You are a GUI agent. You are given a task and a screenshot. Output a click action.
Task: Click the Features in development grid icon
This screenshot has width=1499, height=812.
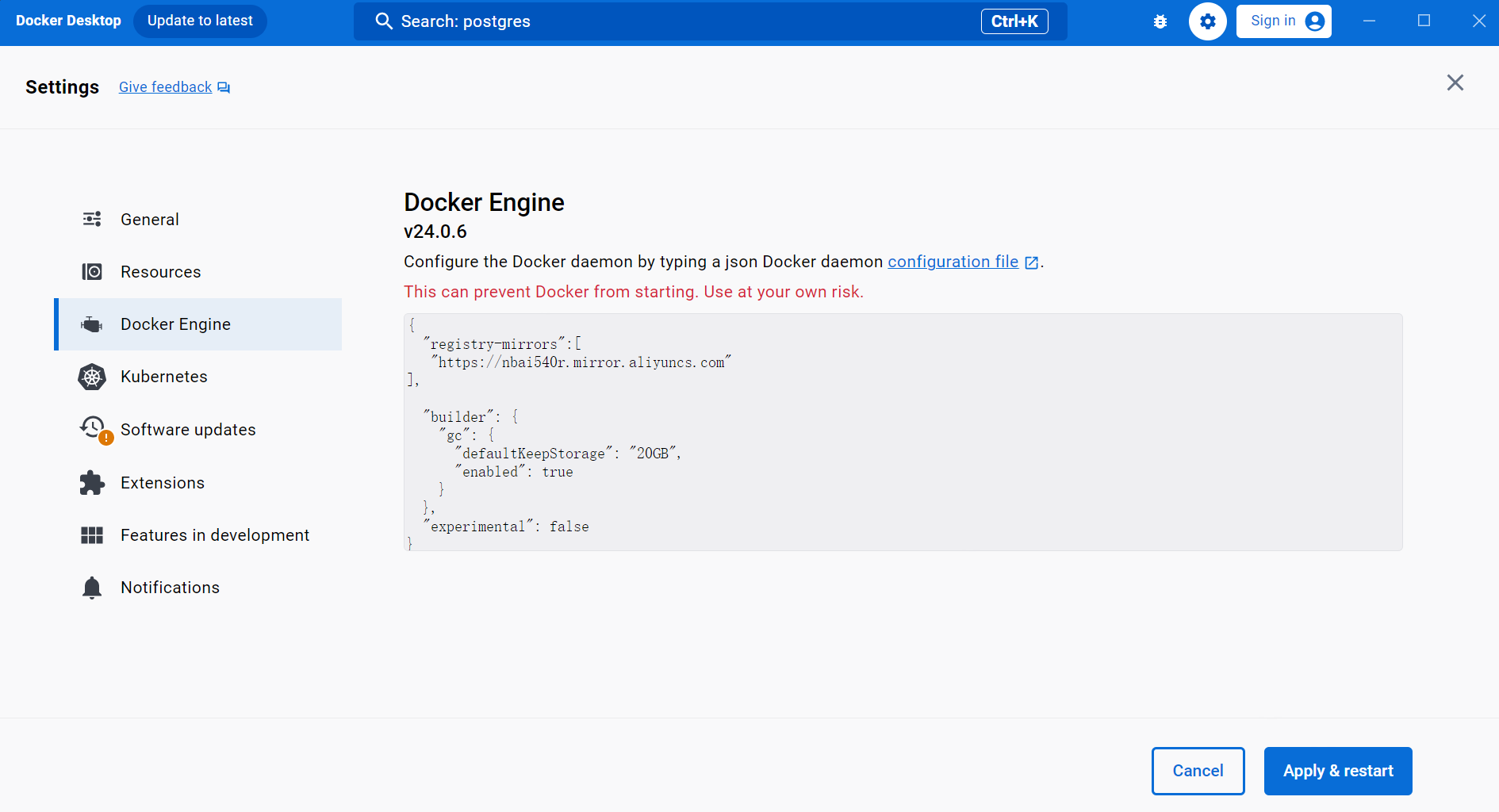pos(92,535)
